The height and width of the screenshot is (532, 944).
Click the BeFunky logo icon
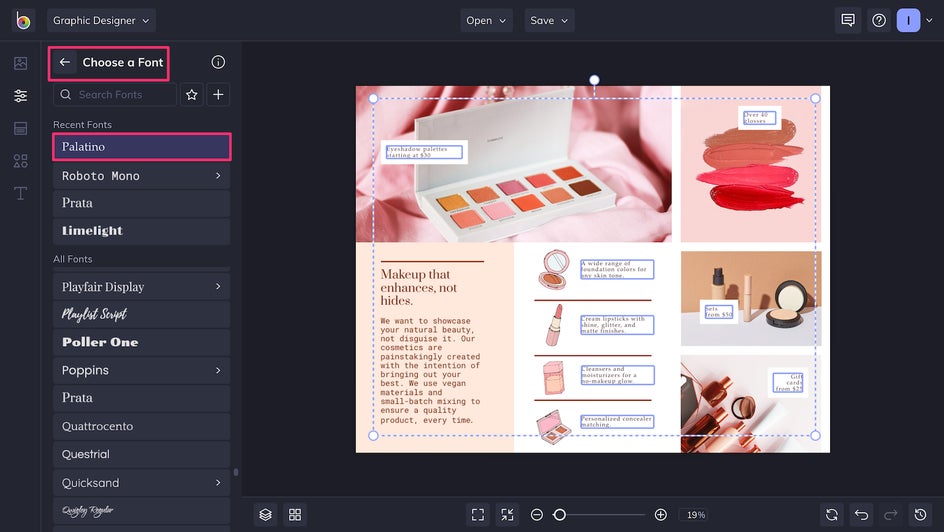[x=23, y=20]
